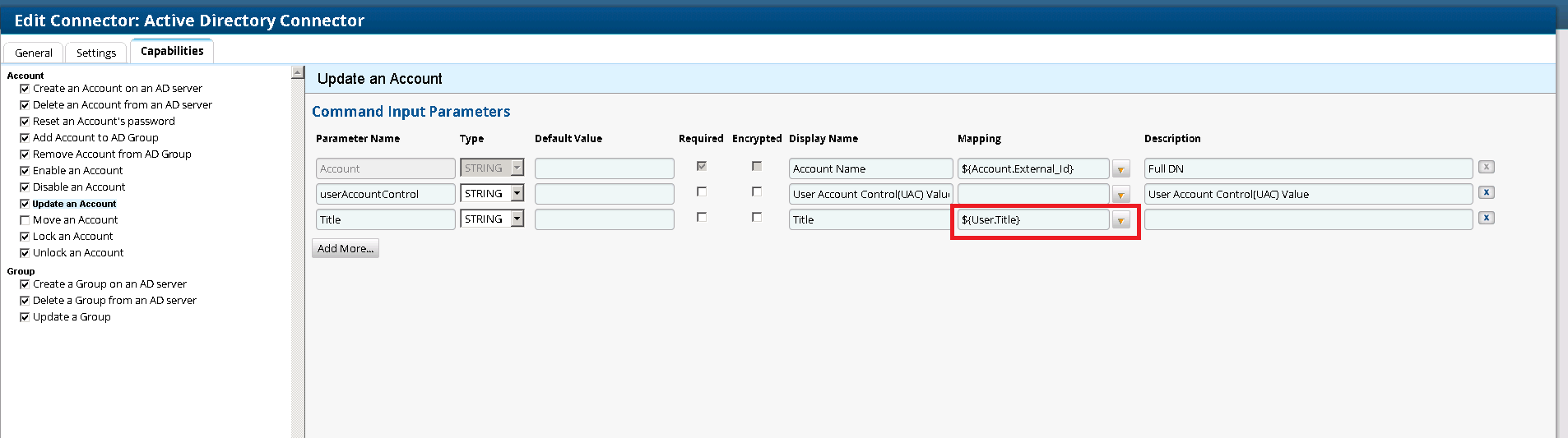
Task: Select Create a Group on an AD server label
Action: coord(109,284)
